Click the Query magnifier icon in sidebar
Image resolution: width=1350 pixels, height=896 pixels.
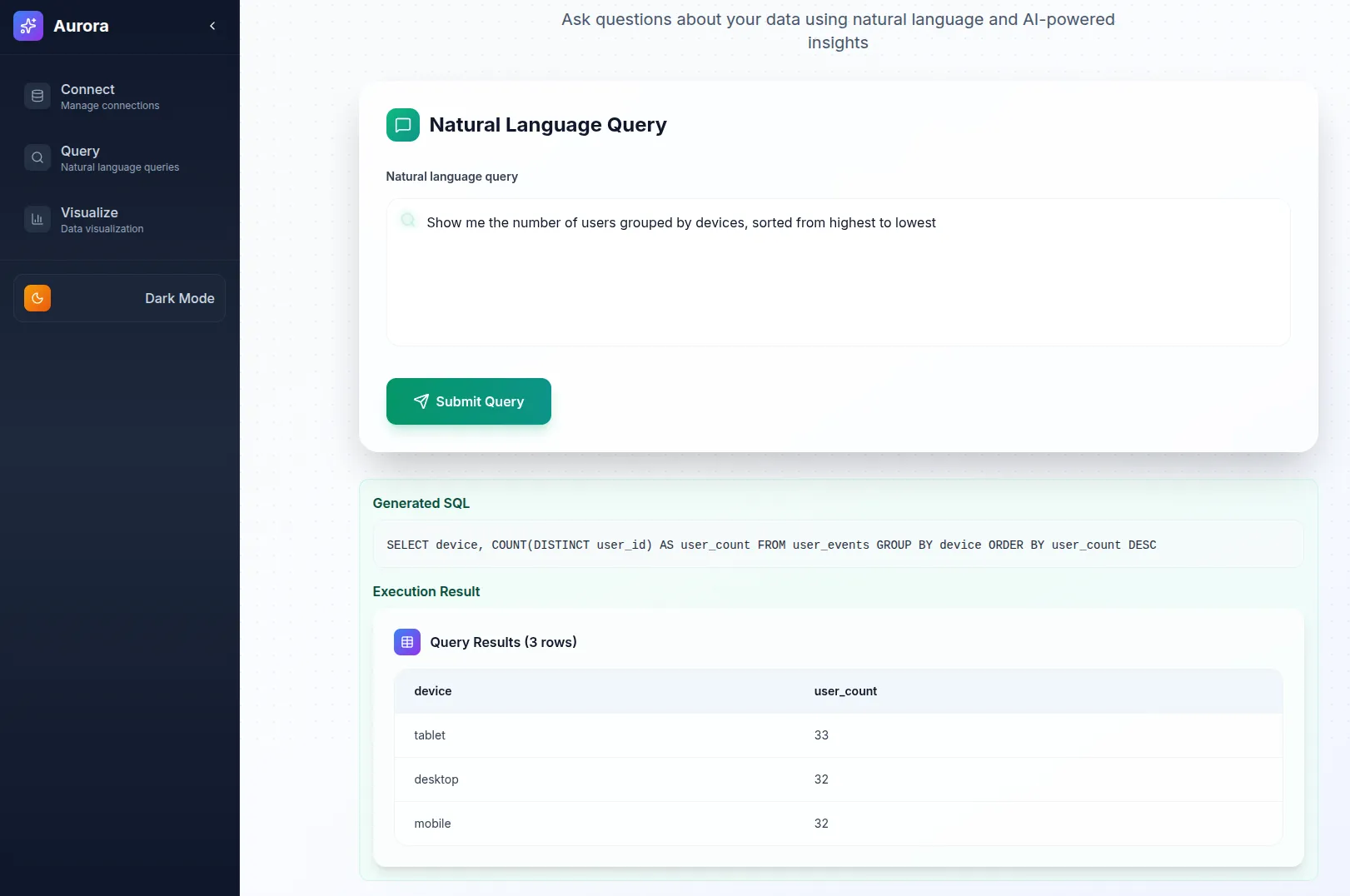[37, 158]
